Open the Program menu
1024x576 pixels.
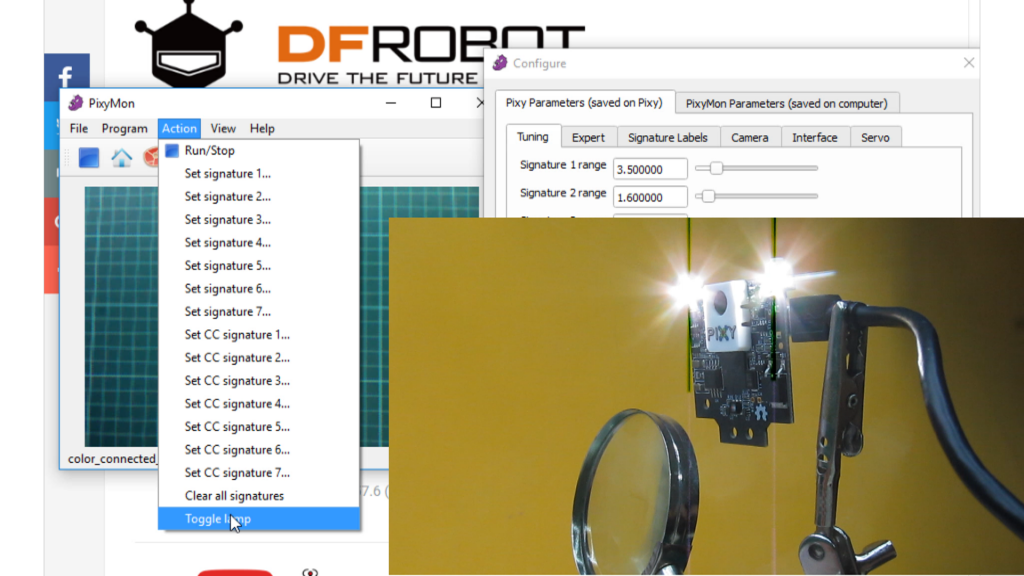click(x=124, y=128)
